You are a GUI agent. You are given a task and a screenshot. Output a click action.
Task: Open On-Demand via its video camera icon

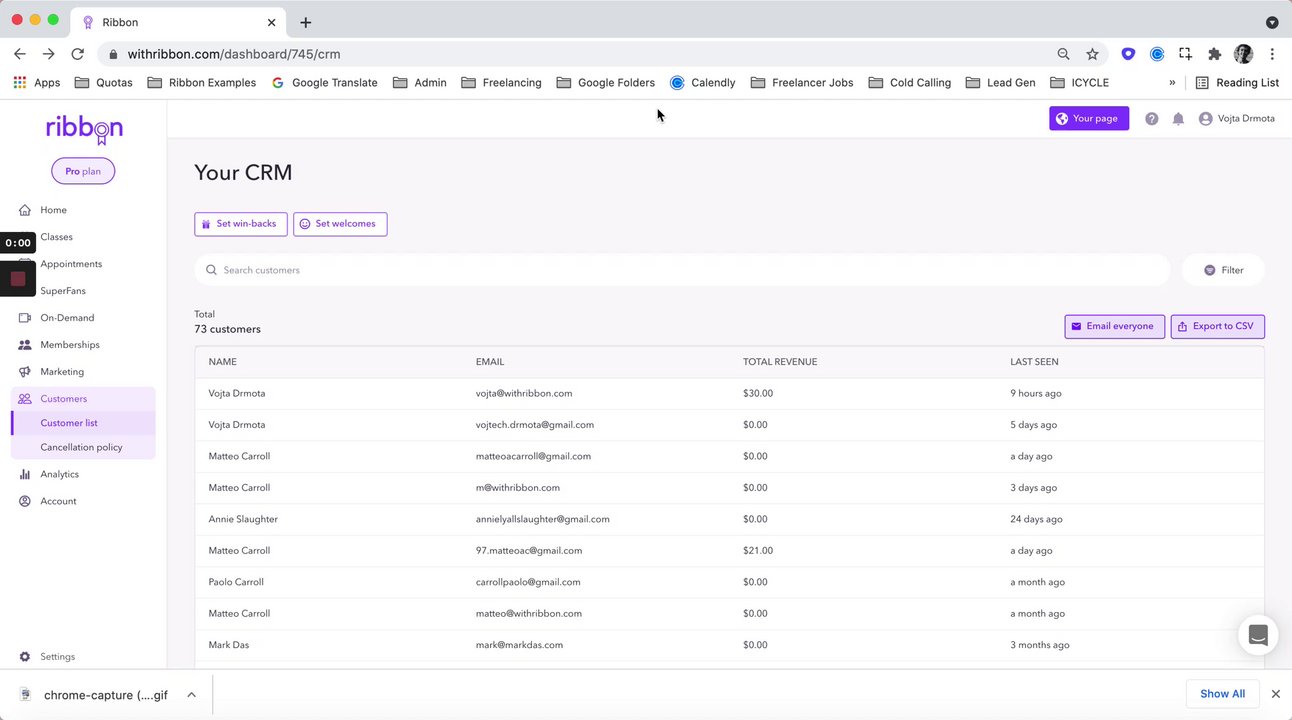point(25,318)
